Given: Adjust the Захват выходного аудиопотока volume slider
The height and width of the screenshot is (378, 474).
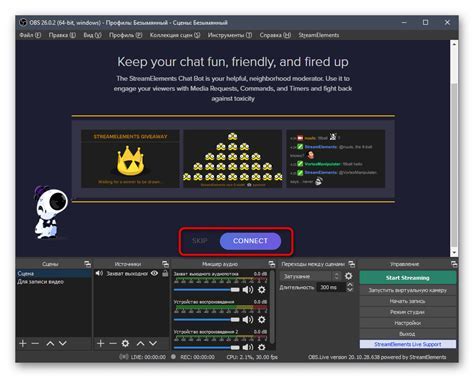Looking at the screenshot, I should 207,290.
